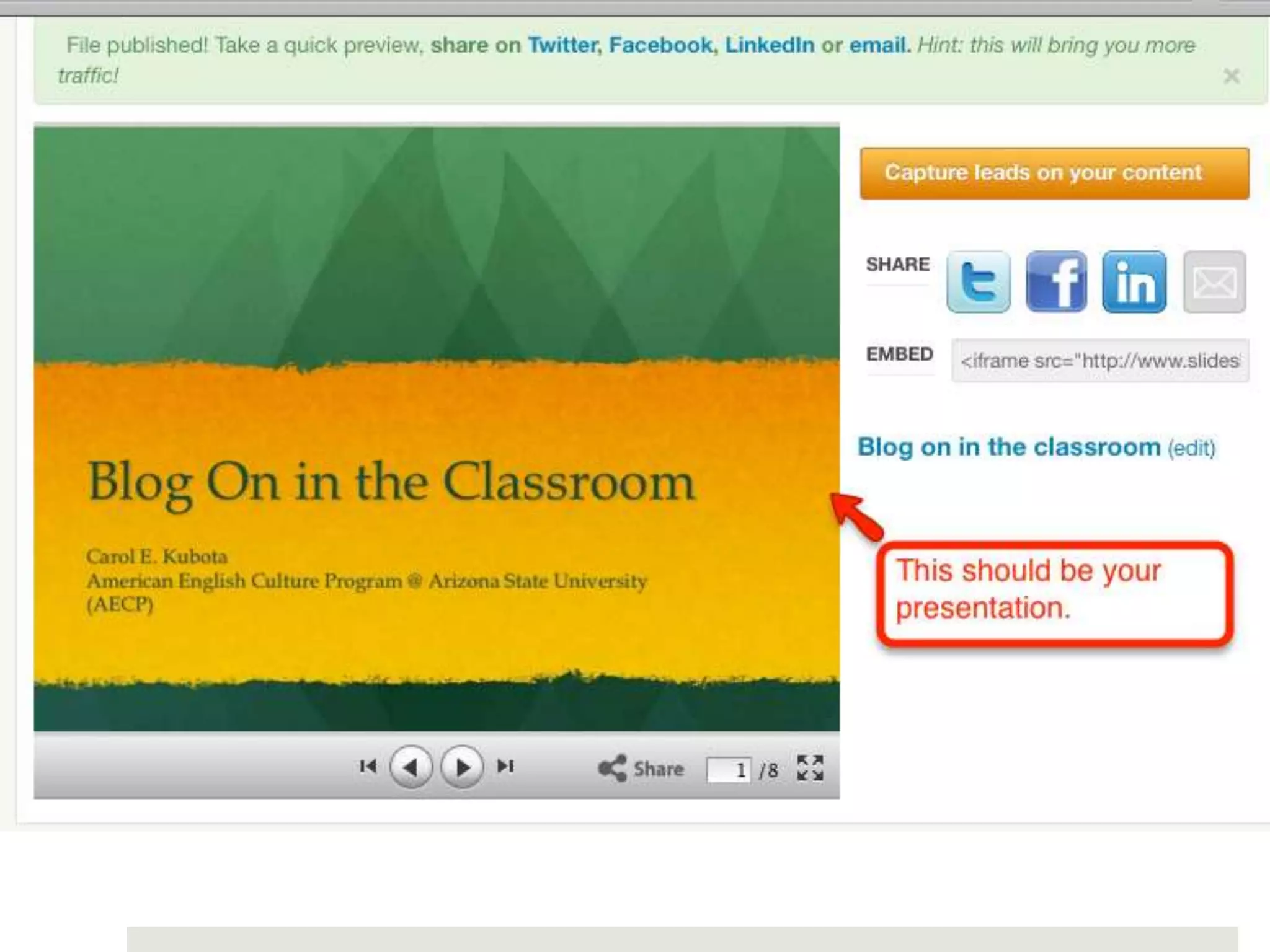
Task: Click Capture leads on your content
Action: [x=1054, y=173]
